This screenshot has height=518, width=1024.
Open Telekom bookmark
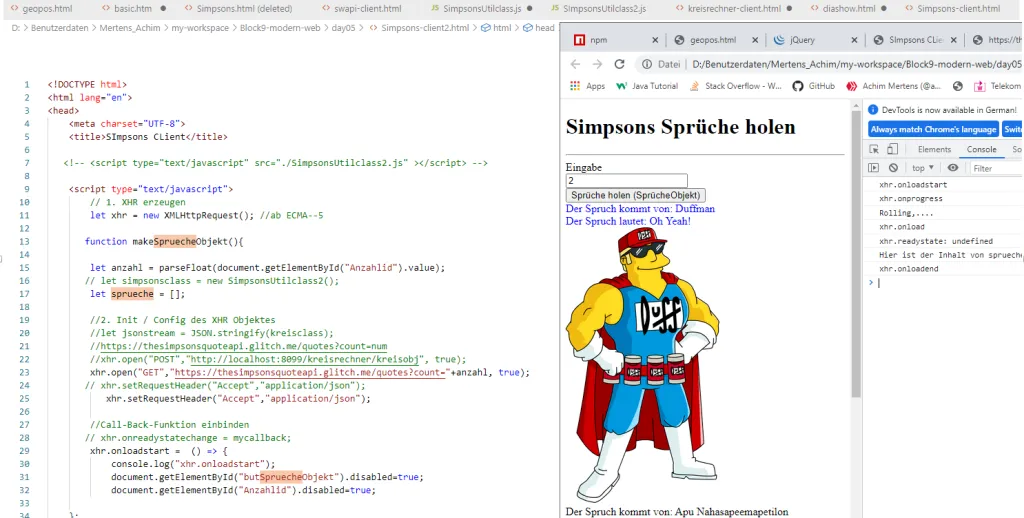click(x=997, y=86)
